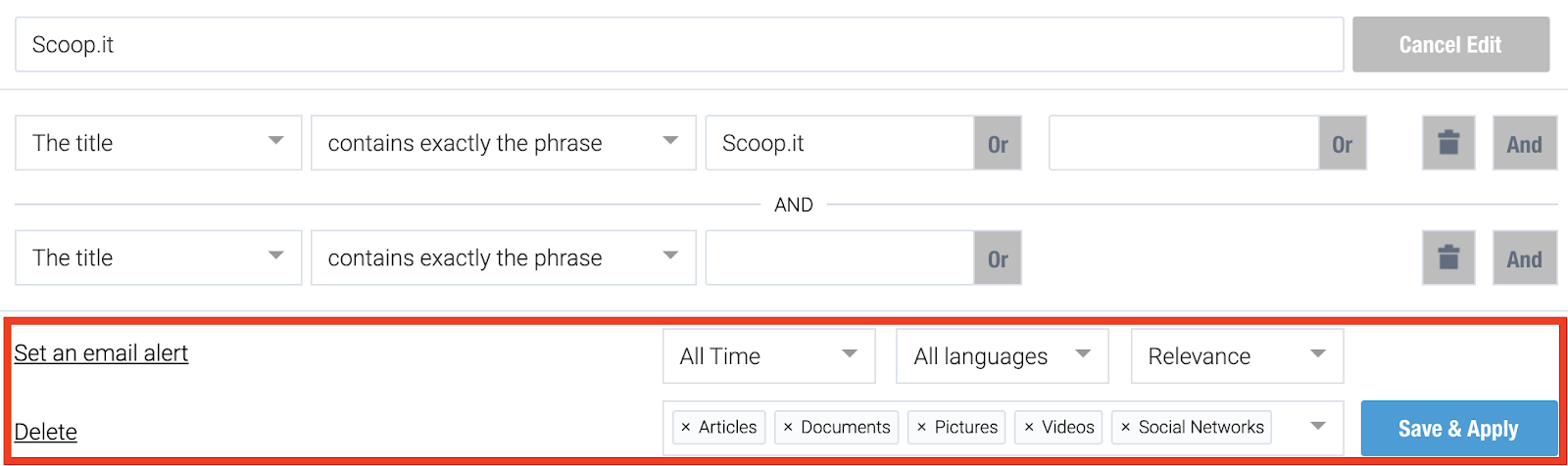Open the All Time period dropdown
The width and height of the screenshot is (1568, 466).
769,355
